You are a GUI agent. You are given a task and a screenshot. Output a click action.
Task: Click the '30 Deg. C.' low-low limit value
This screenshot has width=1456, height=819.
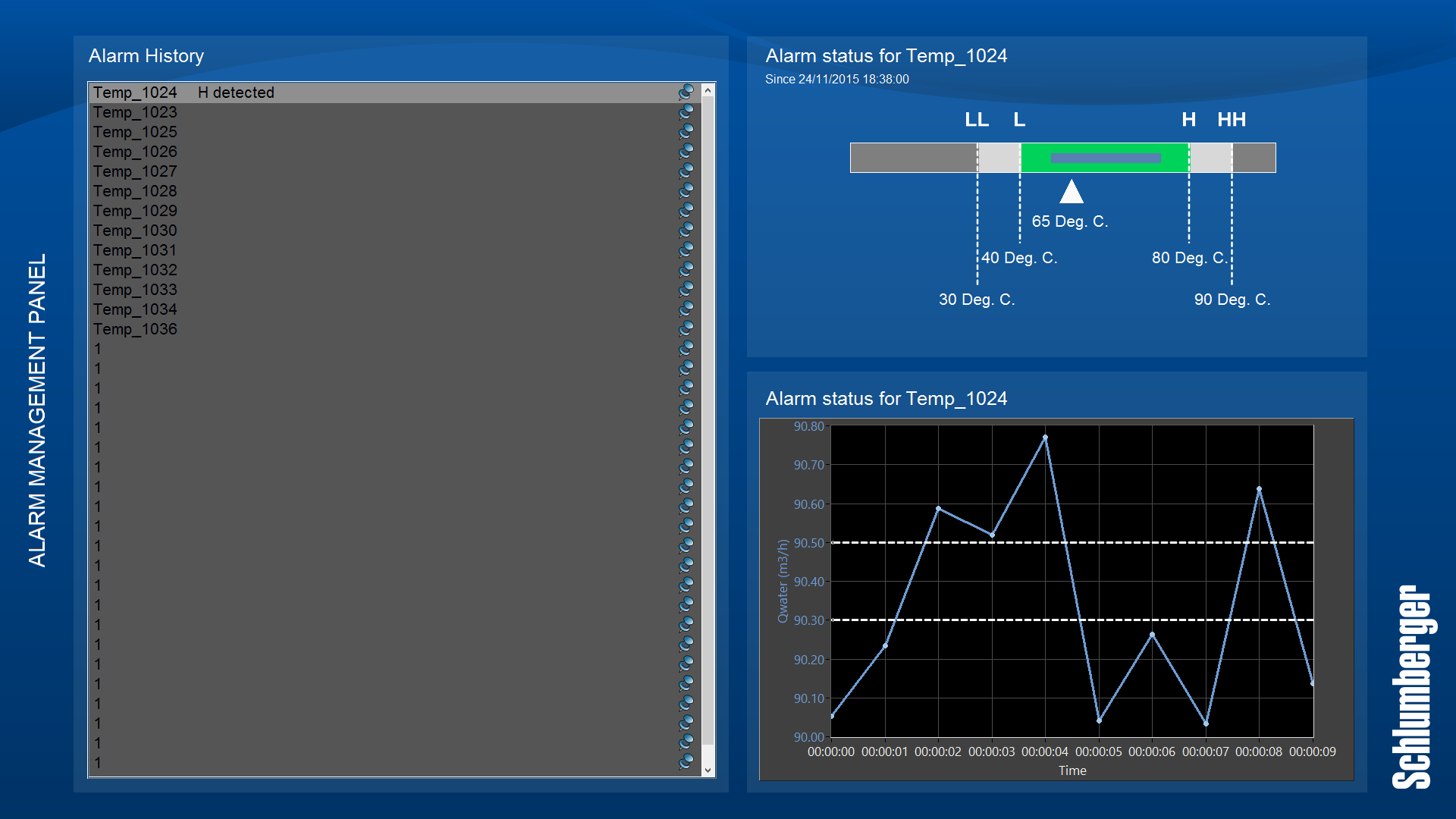point(977,300)
